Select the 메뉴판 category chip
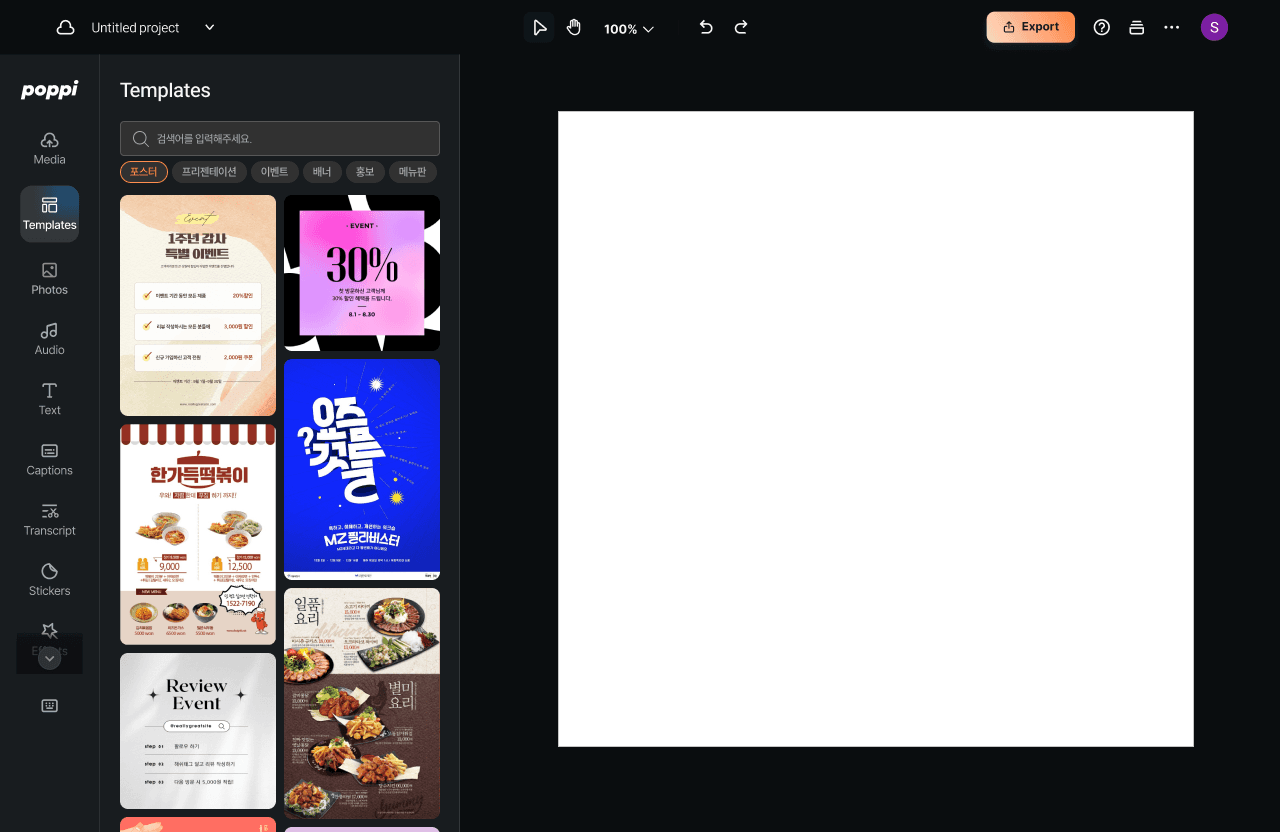 coord(413,172)
